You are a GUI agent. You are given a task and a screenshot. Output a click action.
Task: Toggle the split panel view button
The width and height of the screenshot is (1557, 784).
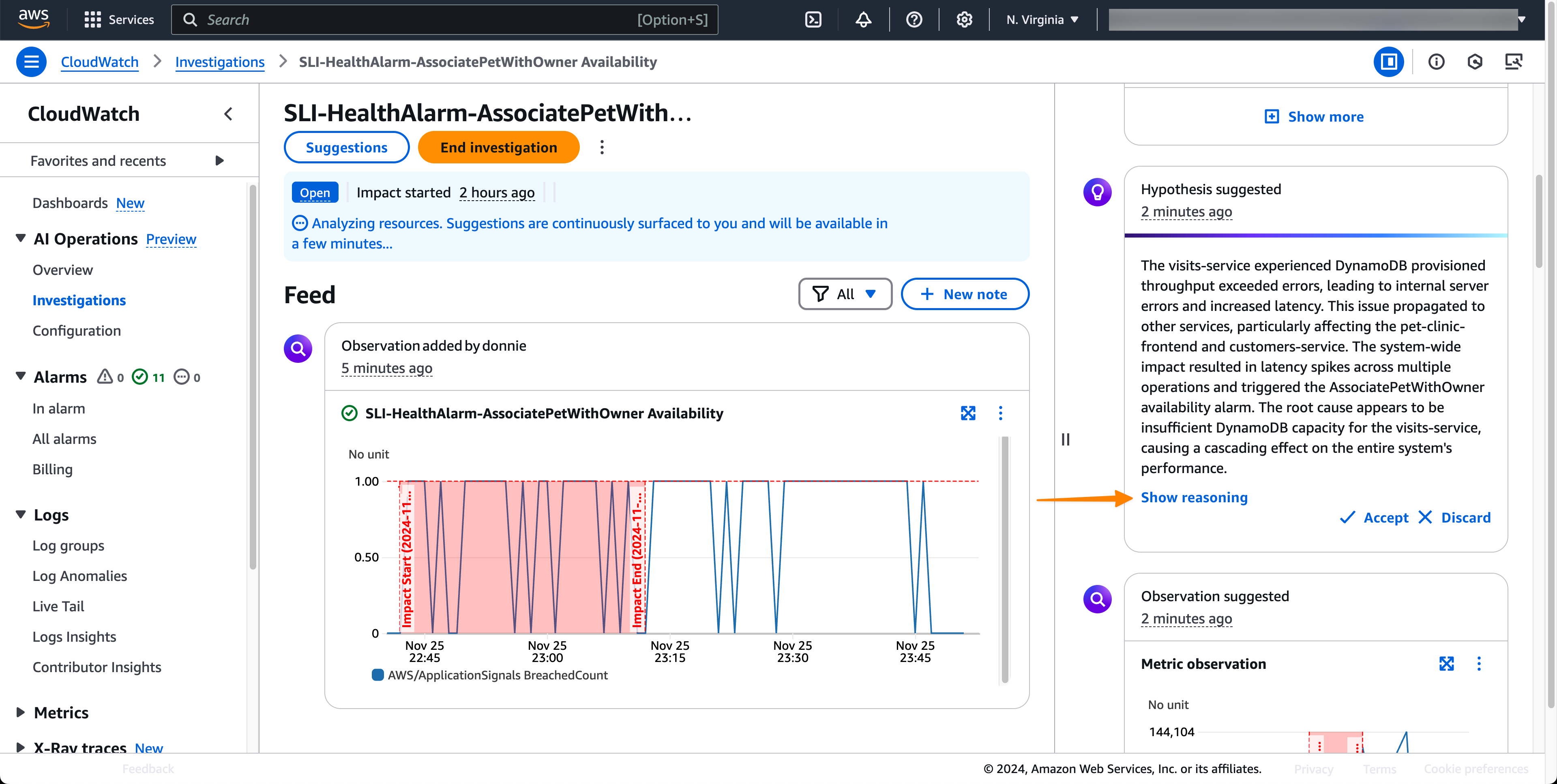pyautogui.click(x=1388, y=62)
